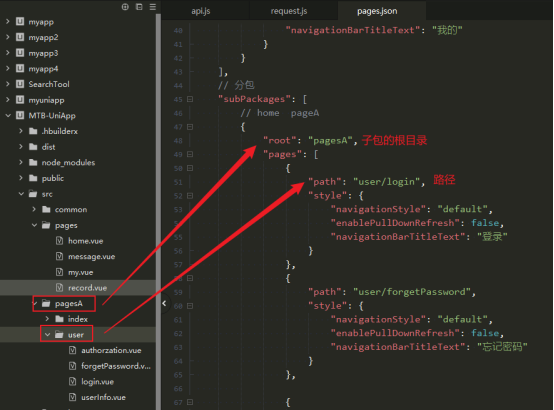The height and width of the screenshot is (410, 554).
Task: Fold the pages array at line 49
Action: point(190,154)
